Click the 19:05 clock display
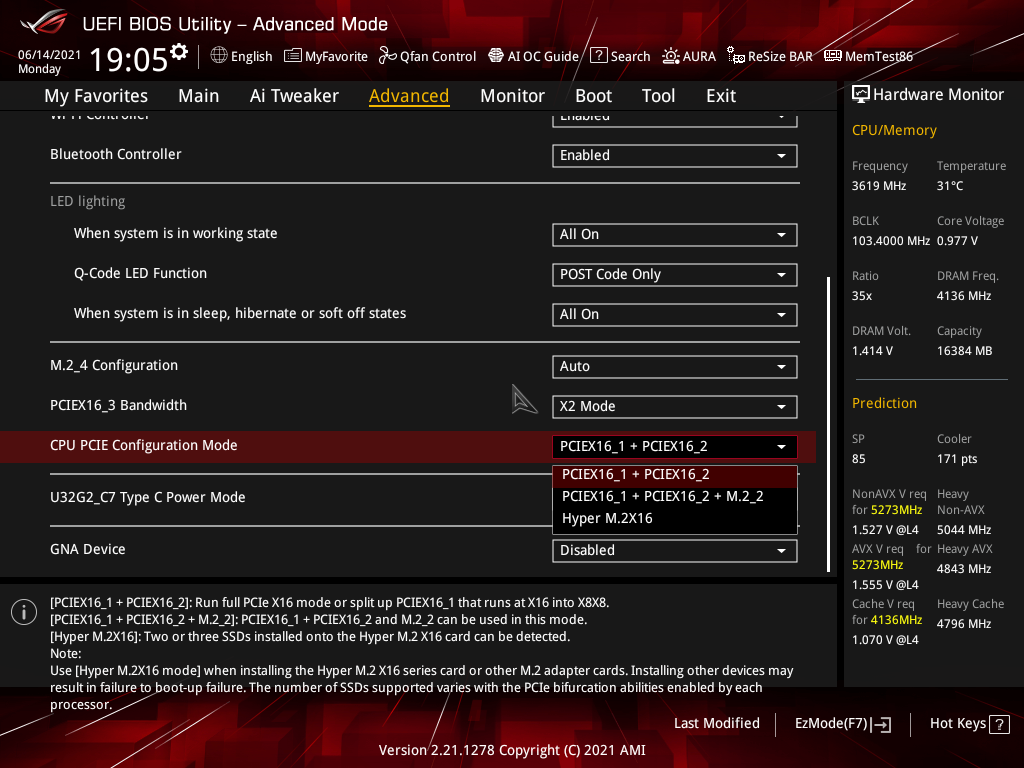 click(129, 59)
